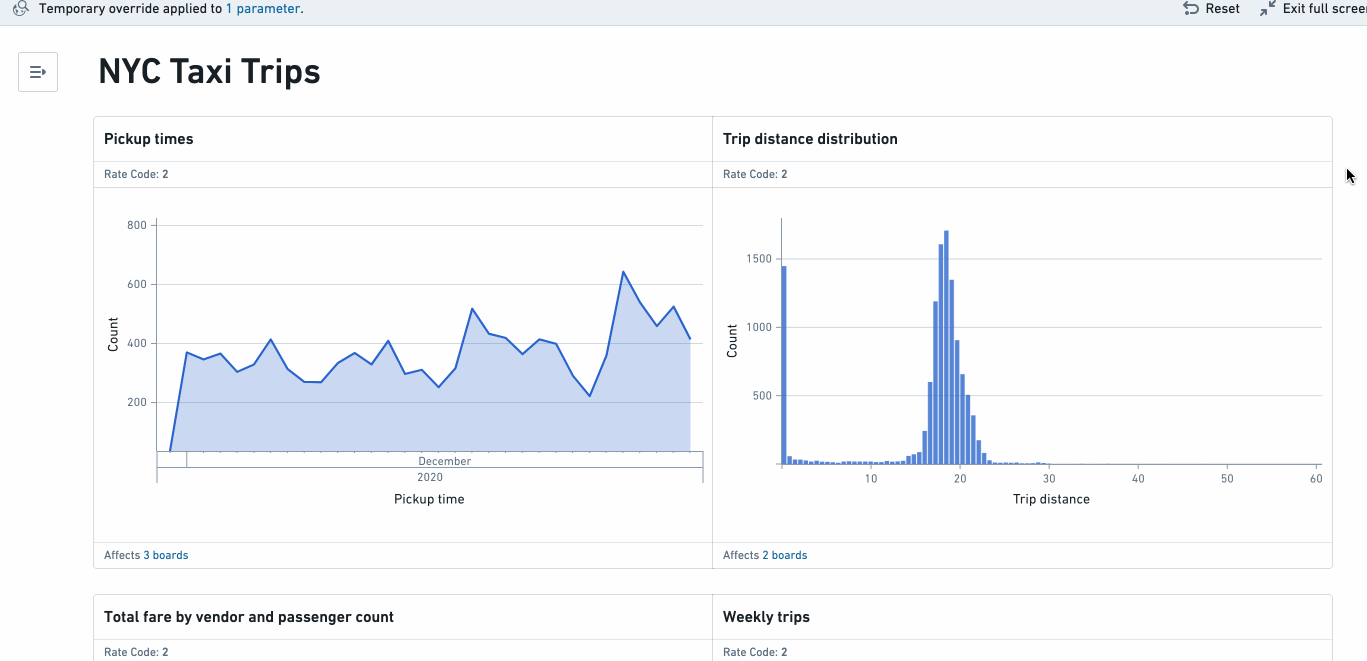Open "3 boards" link under Pickup times
The image size is (1367, 661).
pyautogui.click(x=165, y=555)
